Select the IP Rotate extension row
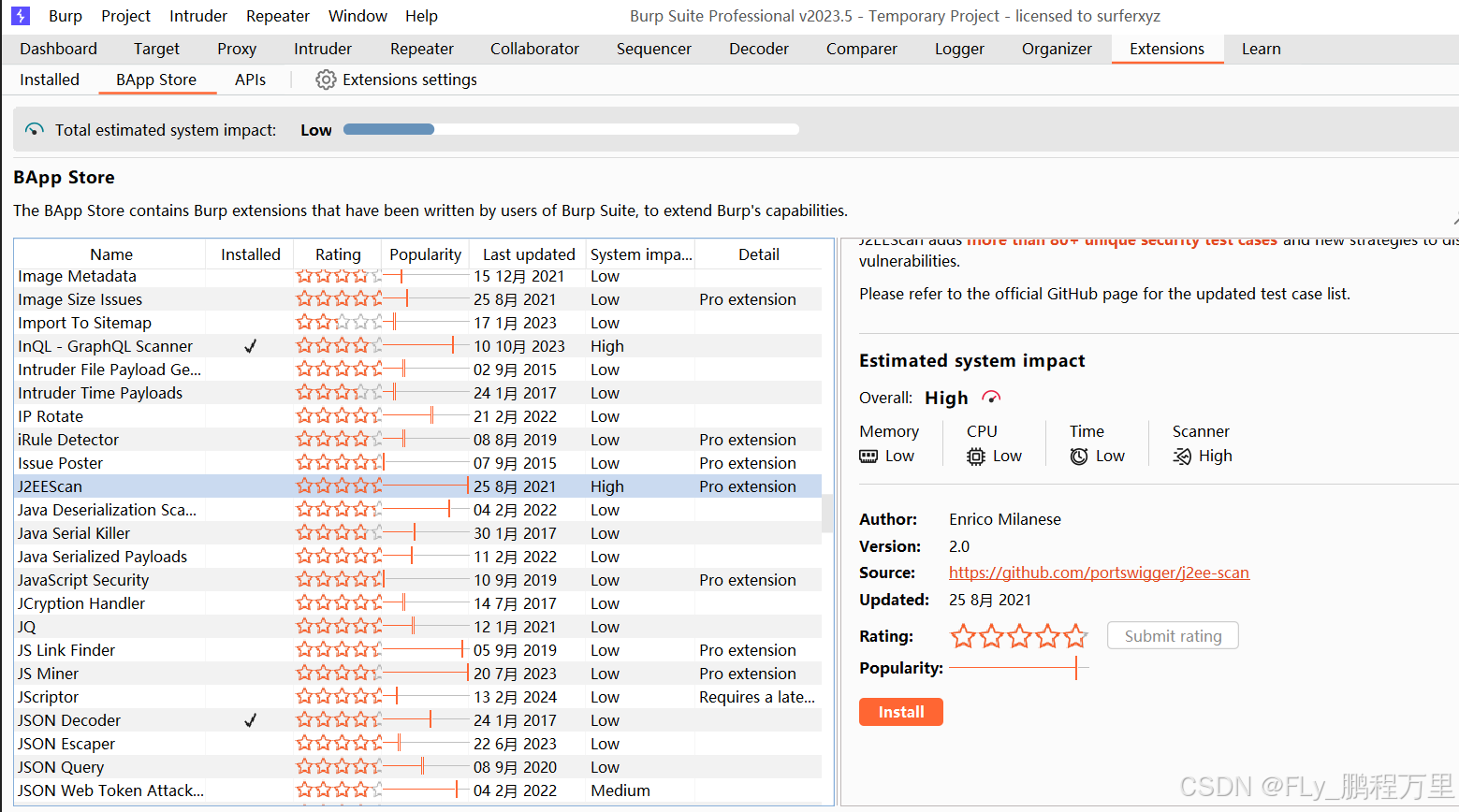This screenshot has width=1459, height=812. click(x=418, y=416)
